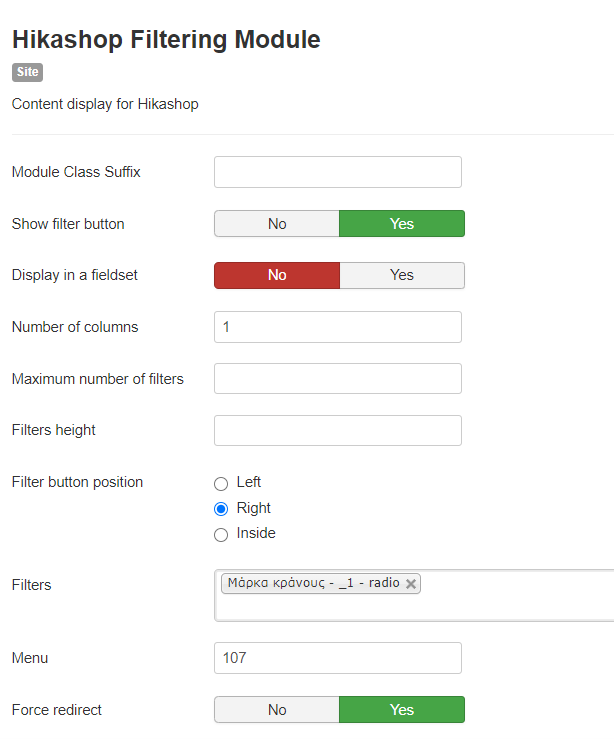Set Show filter button to Yes
This screenshot has width=614, height=739.
[x=402, y=223]
